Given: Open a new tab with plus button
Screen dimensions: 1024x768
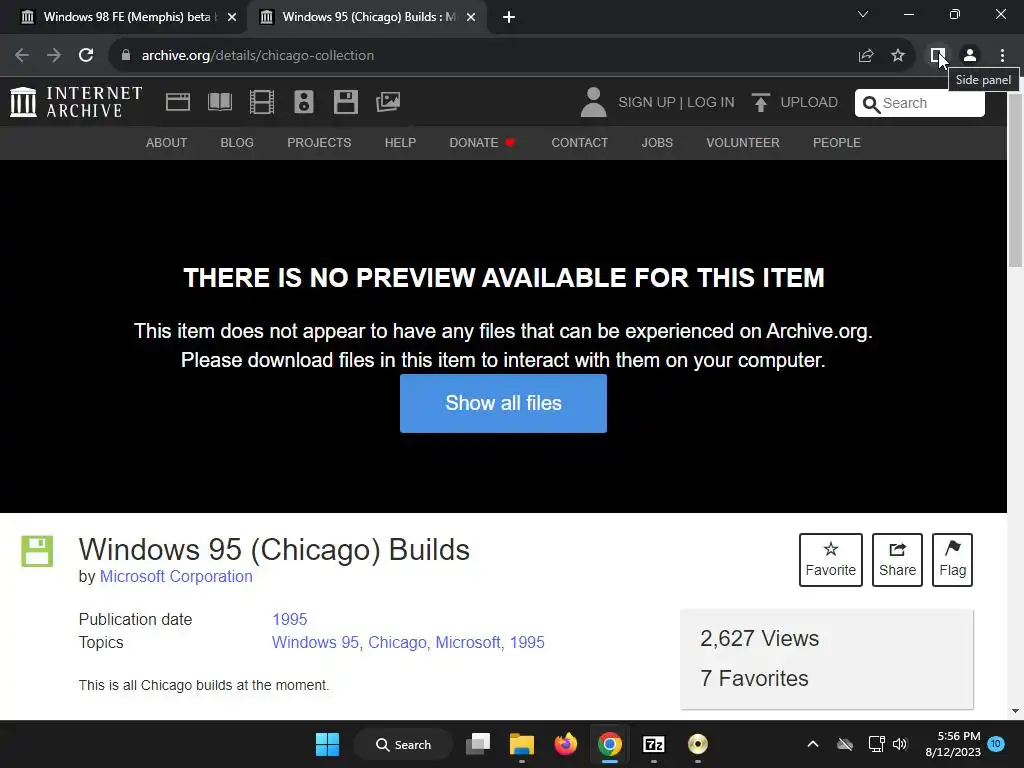Looking at the screenshot, I should pos(509,17).
